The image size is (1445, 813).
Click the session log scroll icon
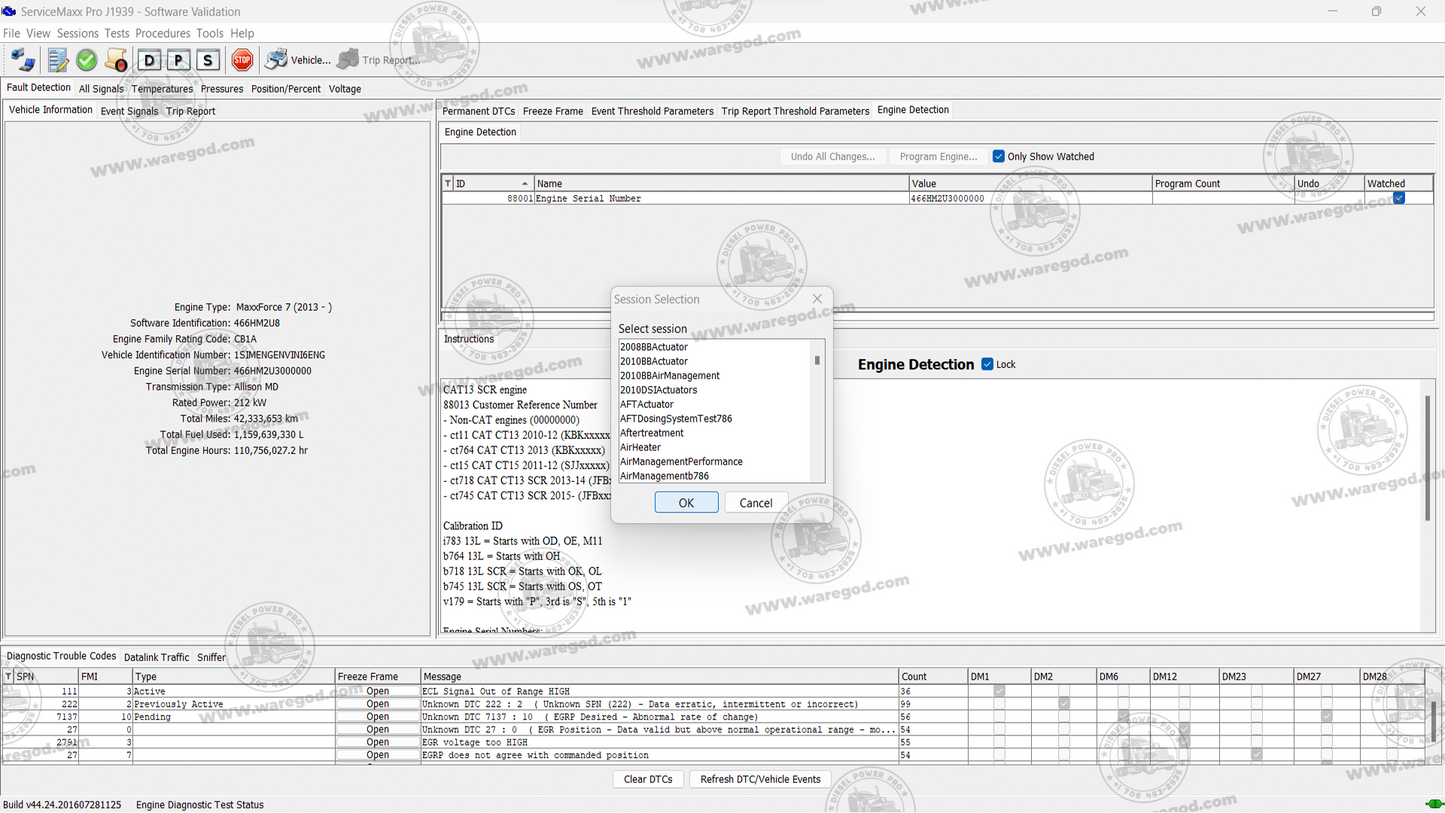[x=116, y=59]
